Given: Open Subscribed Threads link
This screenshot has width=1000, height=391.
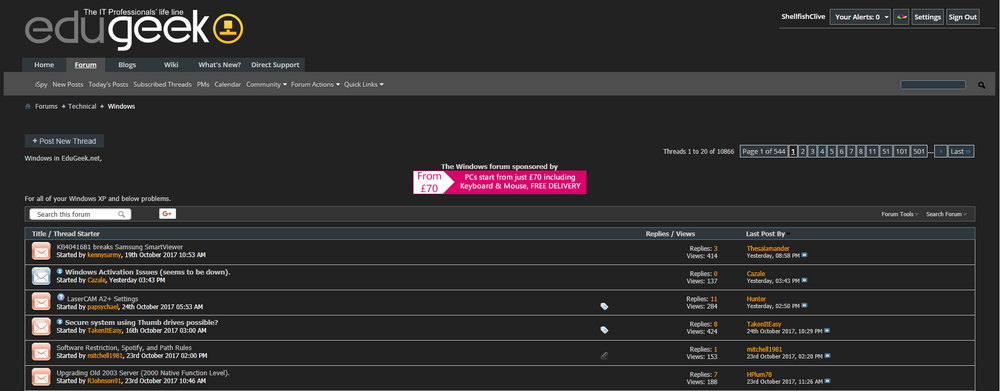Looking at the screenshot, I should tap(163, 84).
